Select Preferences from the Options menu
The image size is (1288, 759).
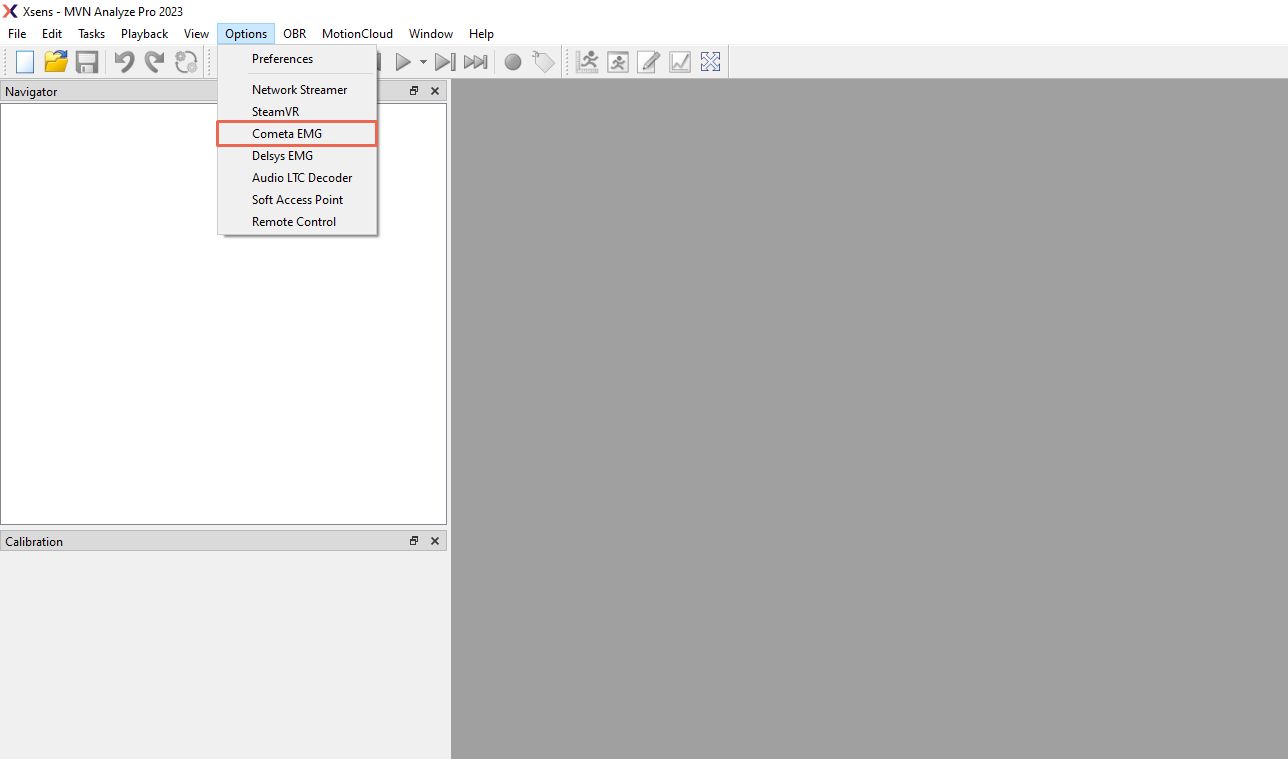tap(297, 59)
